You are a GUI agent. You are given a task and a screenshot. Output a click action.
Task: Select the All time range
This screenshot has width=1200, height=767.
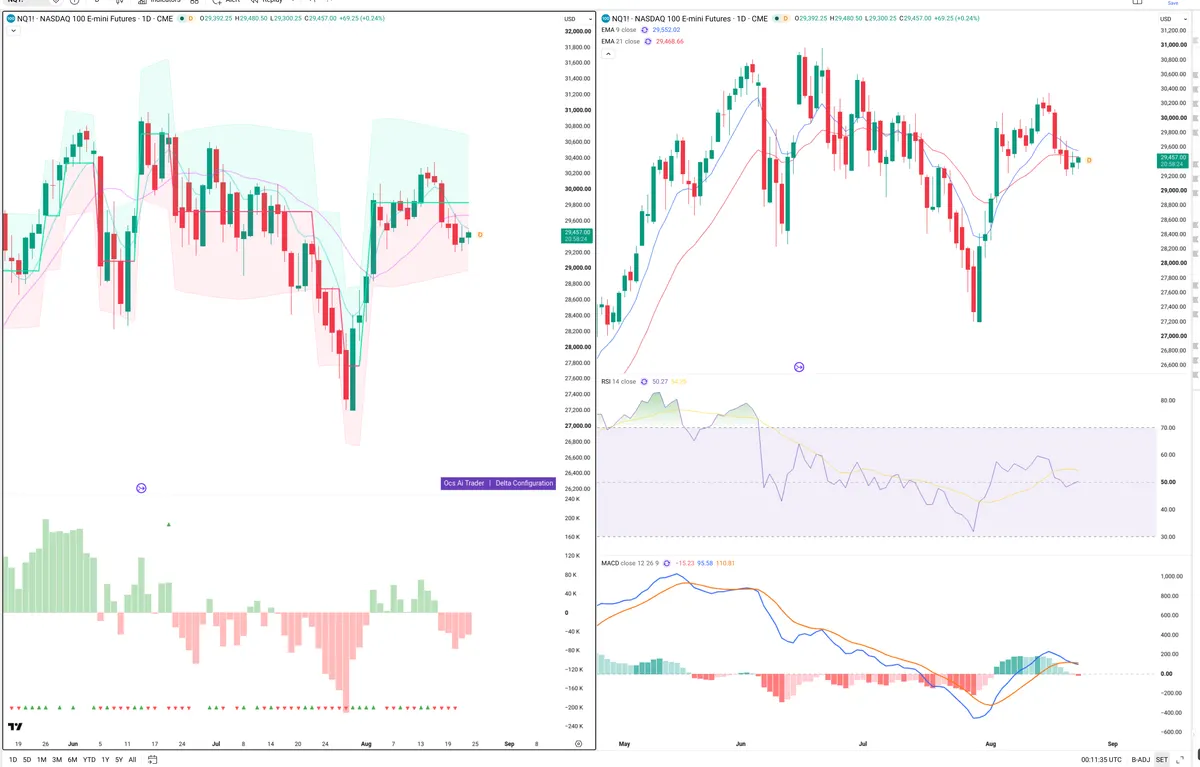tap(132, 760)
